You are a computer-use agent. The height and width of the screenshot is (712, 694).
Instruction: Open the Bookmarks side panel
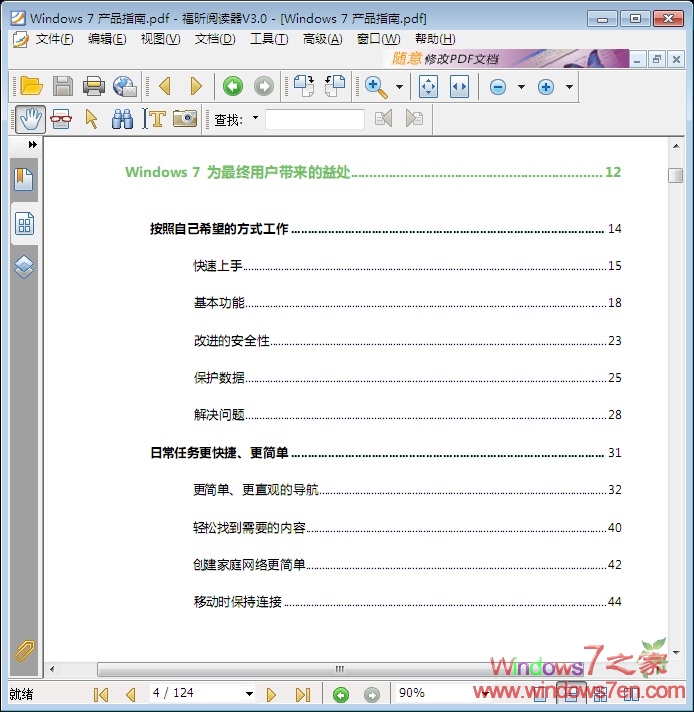[x=24, y=179]
